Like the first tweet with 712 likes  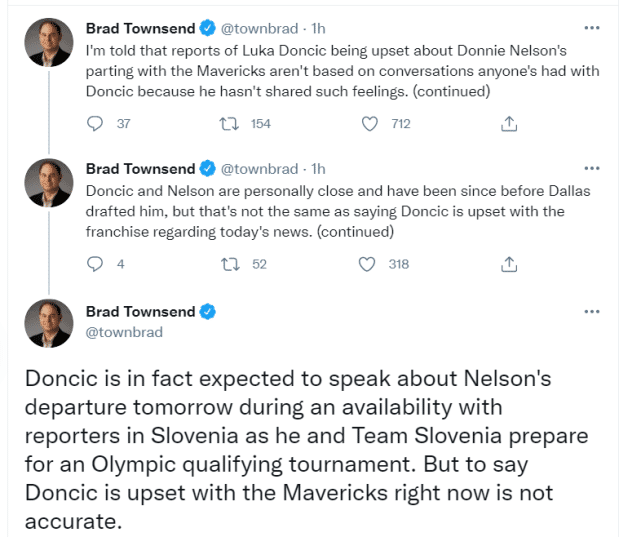(x=369, y=124)
